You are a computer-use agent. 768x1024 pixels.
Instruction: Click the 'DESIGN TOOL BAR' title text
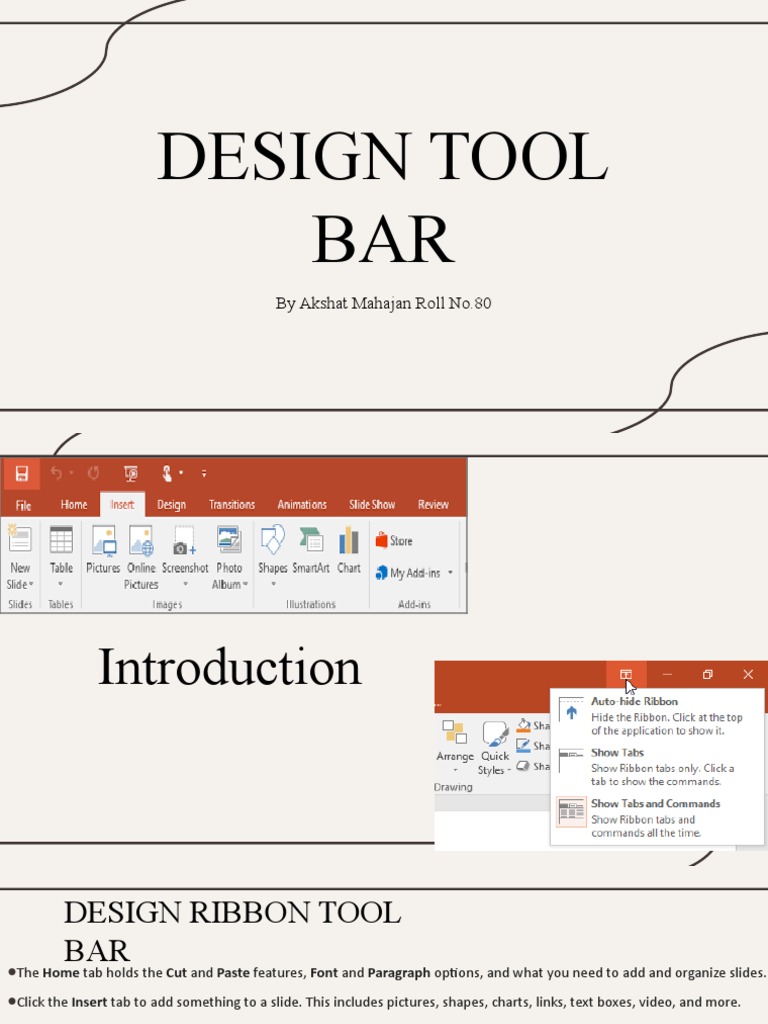(383, 197)
